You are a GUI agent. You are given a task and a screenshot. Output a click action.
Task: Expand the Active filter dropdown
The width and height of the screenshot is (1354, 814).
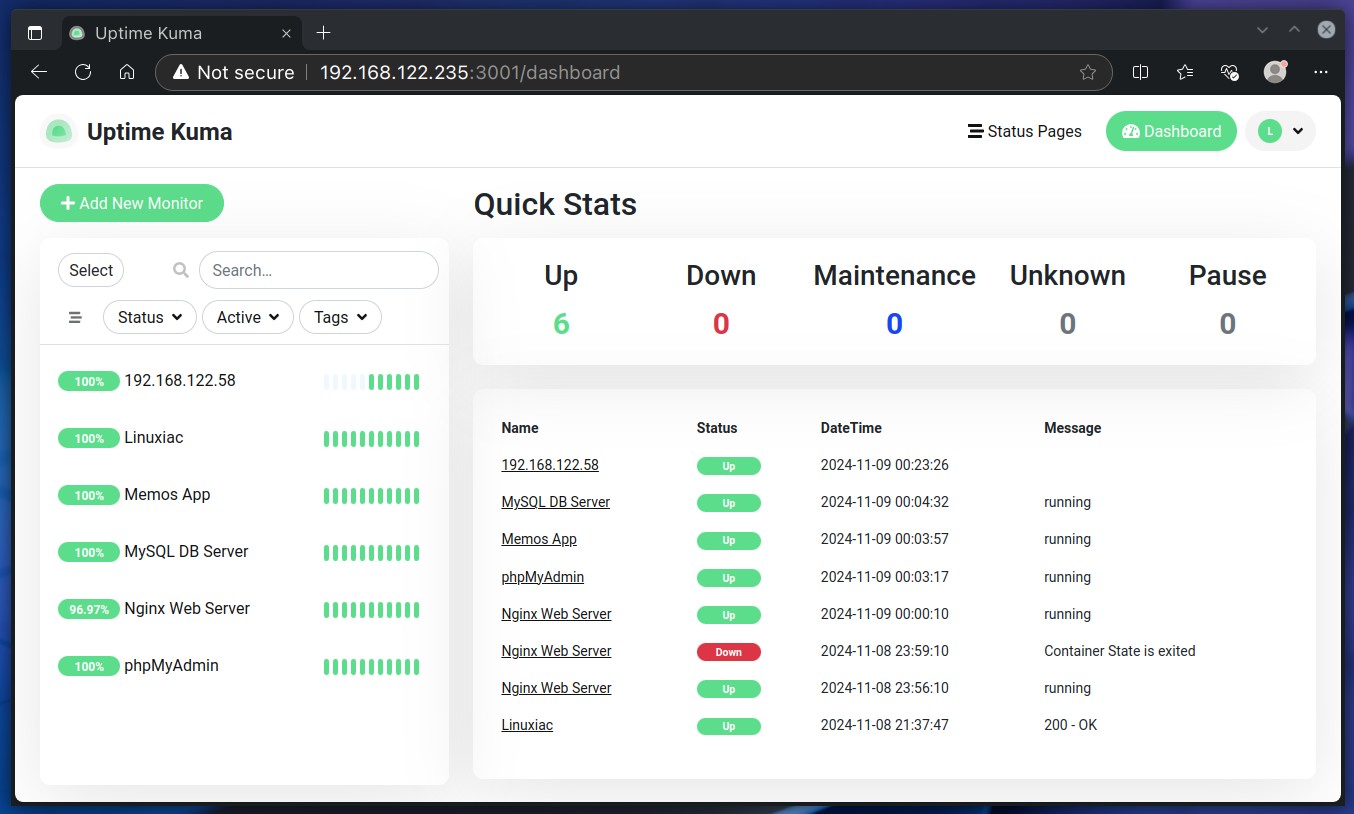(247, 317)
